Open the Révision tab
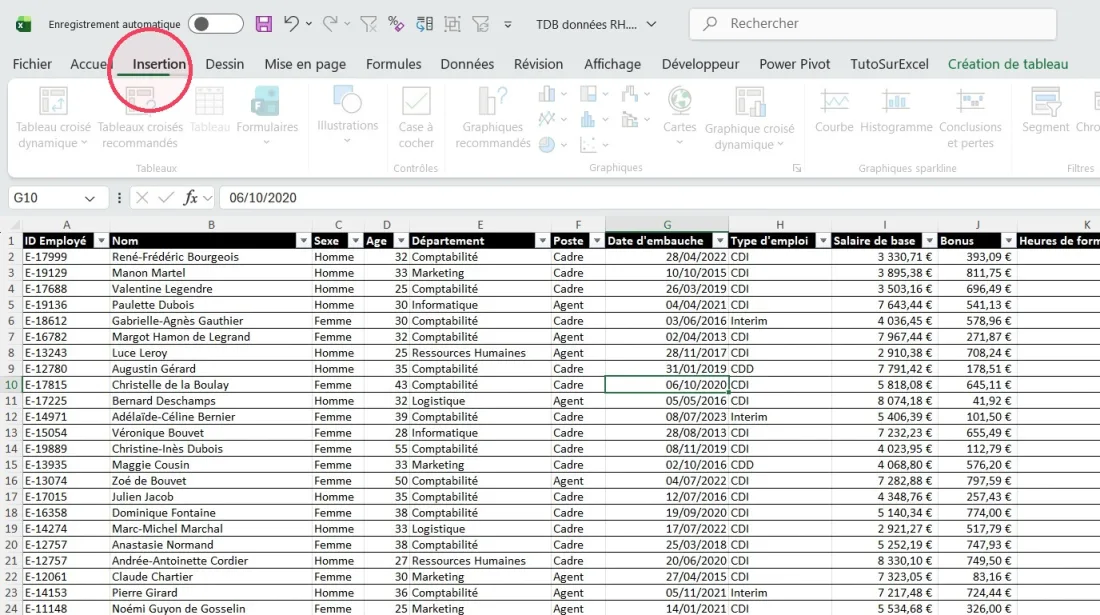The image size is (1100, 615). [538, 64]
